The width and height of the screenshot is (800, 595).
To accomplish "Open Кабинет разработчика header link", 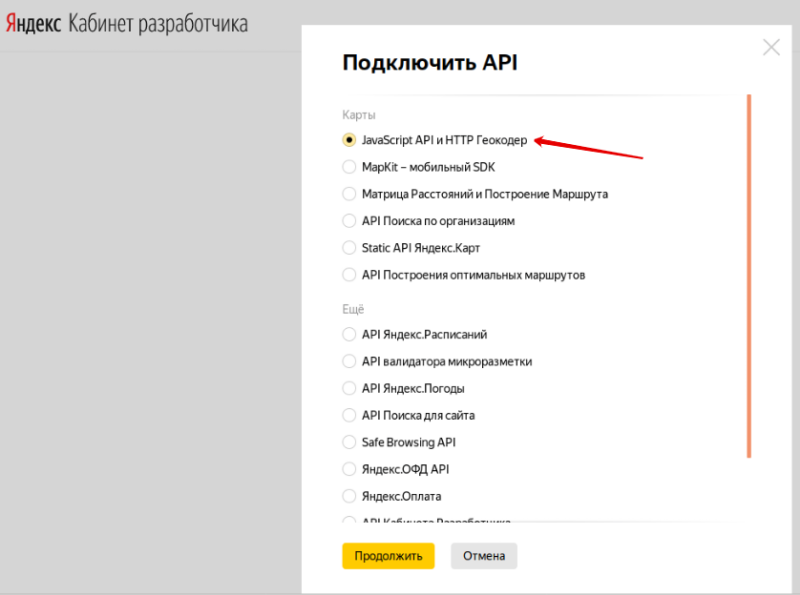I will [x=157, y=24].
